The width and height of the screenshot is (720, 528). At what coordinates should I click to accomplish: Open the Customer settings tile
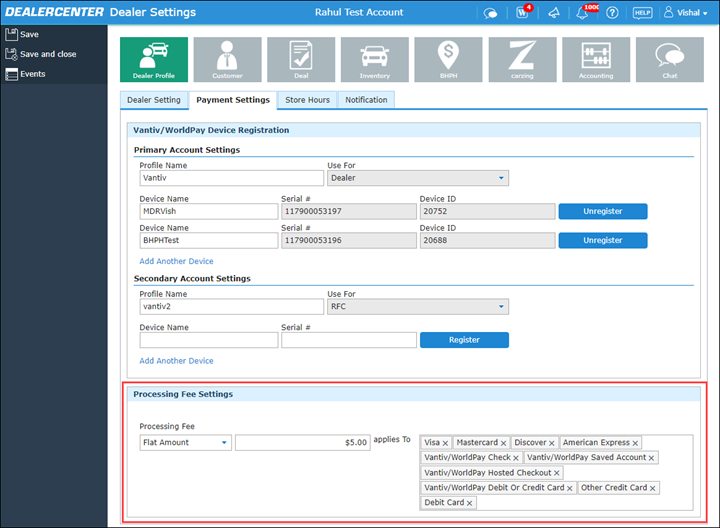tap(227, 60)
